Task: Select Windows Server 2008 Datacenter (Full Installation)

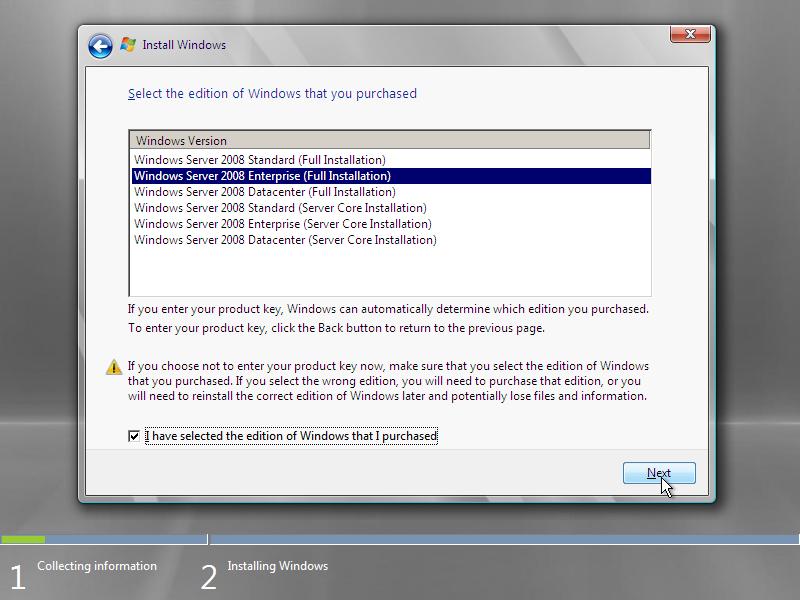Action: tap(391, 192)
